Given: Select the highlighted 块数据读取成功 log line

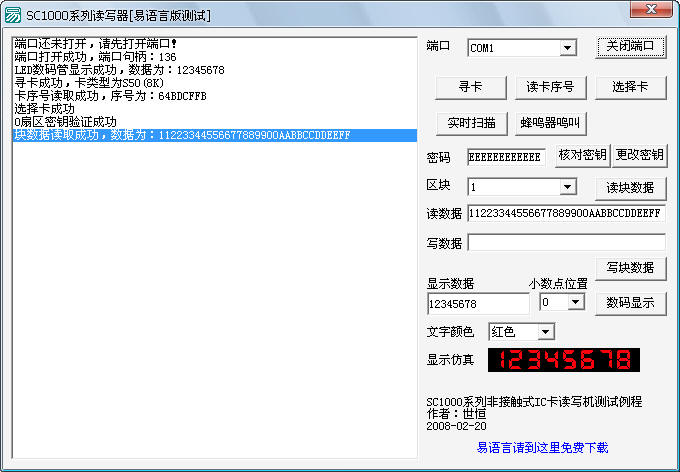Looking at the screenshot, I should pyautogui.click(x=182, y=135).
